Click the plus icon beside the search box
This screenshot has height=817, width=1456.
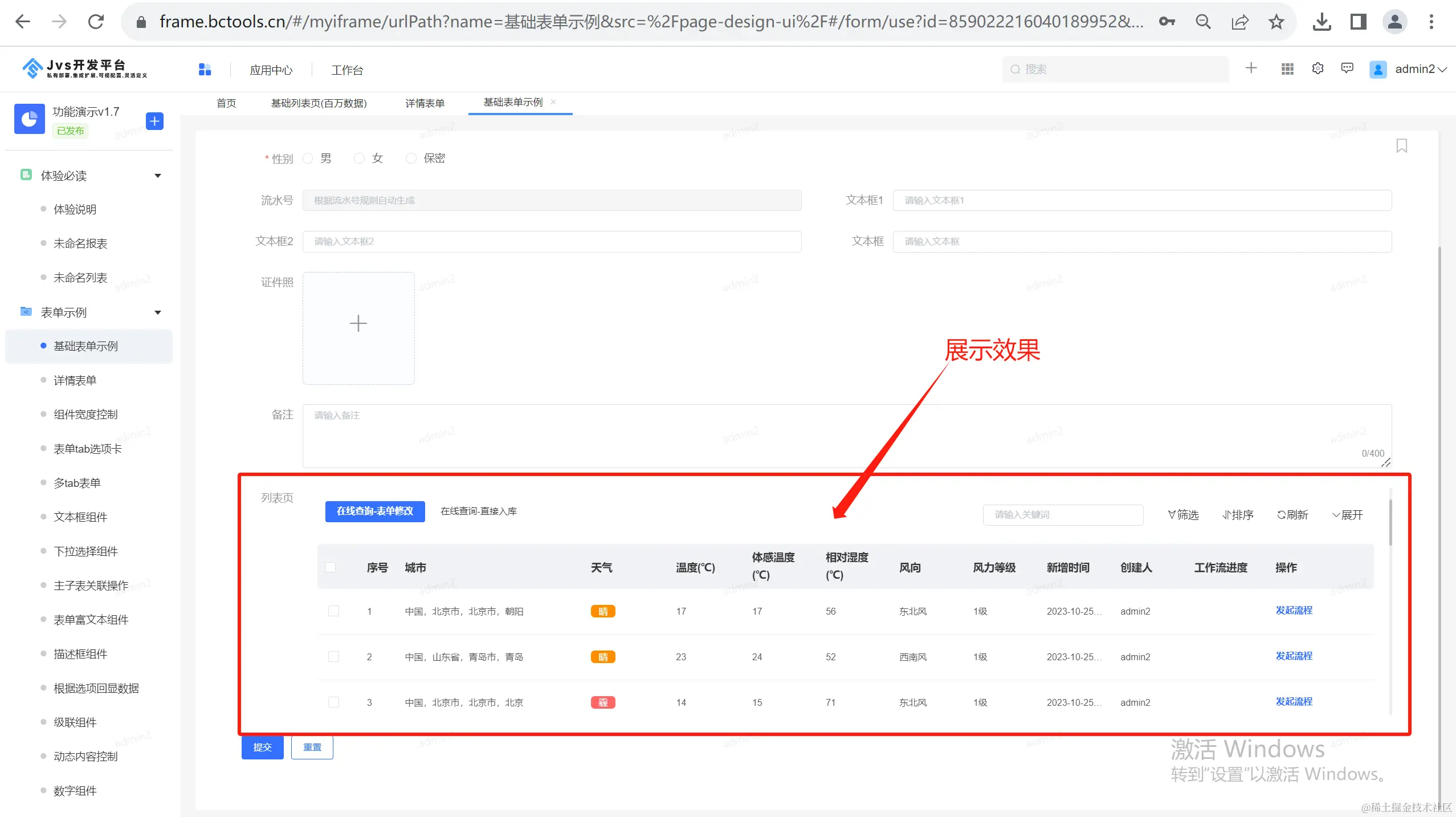(1251, 68)
